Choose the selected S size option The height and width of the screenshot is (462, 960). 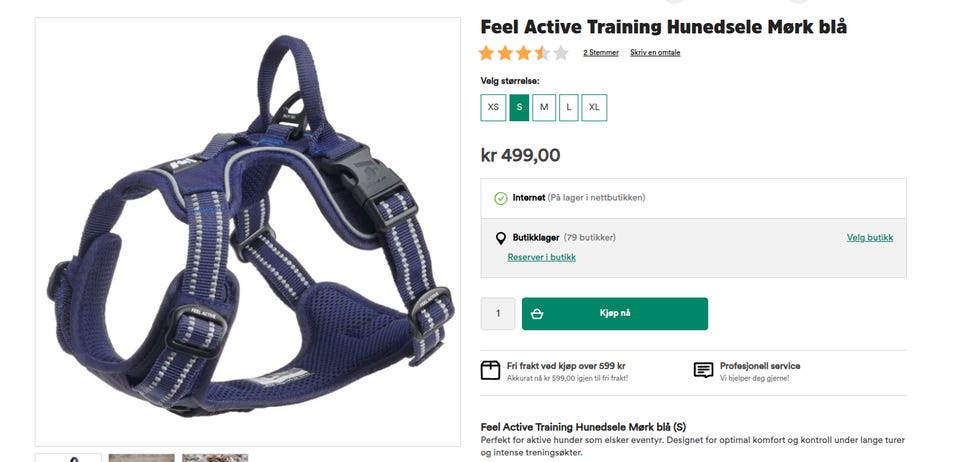[519, 108]
